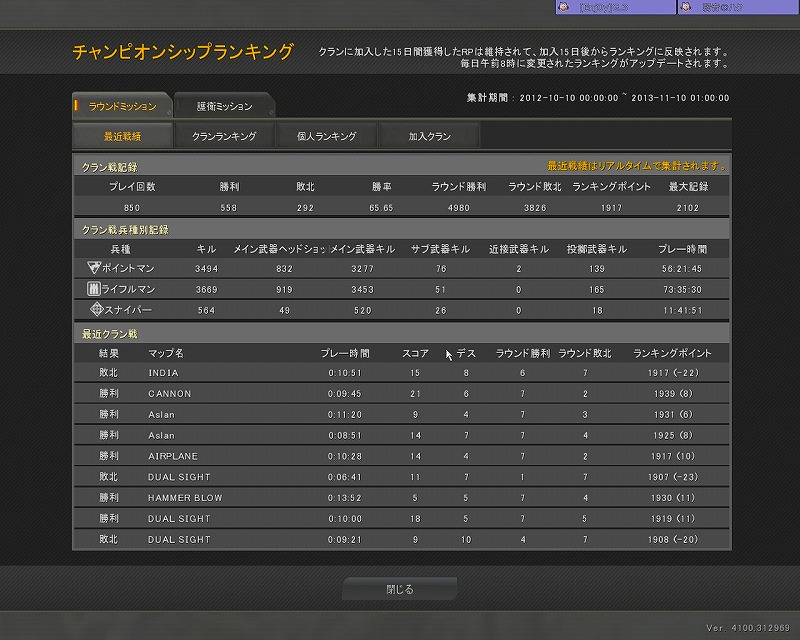Click the Rifleman class icon
Screen dimensions: 800x640
pyautogui.click(x=94, y=289)
